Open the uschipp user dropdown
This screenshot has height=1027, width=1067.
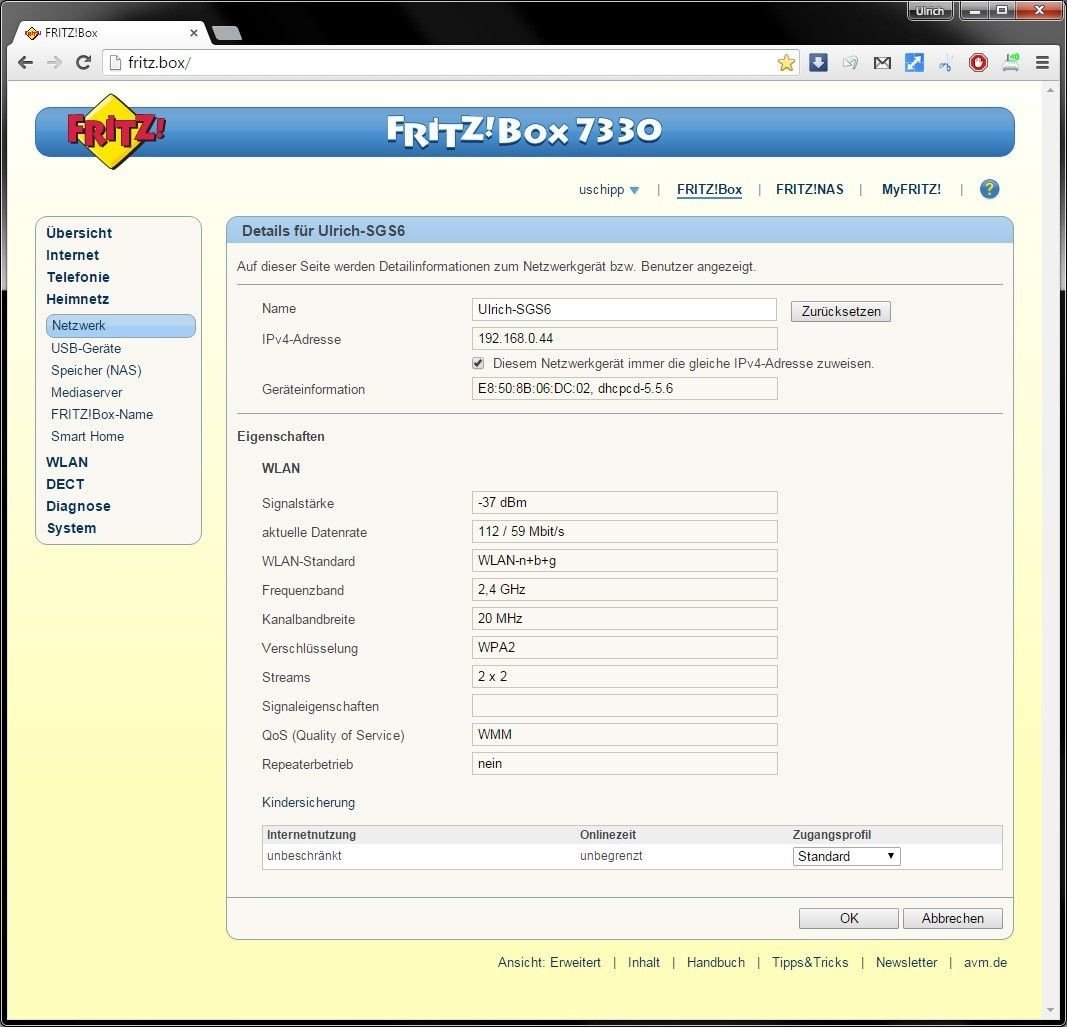[608, 190]
